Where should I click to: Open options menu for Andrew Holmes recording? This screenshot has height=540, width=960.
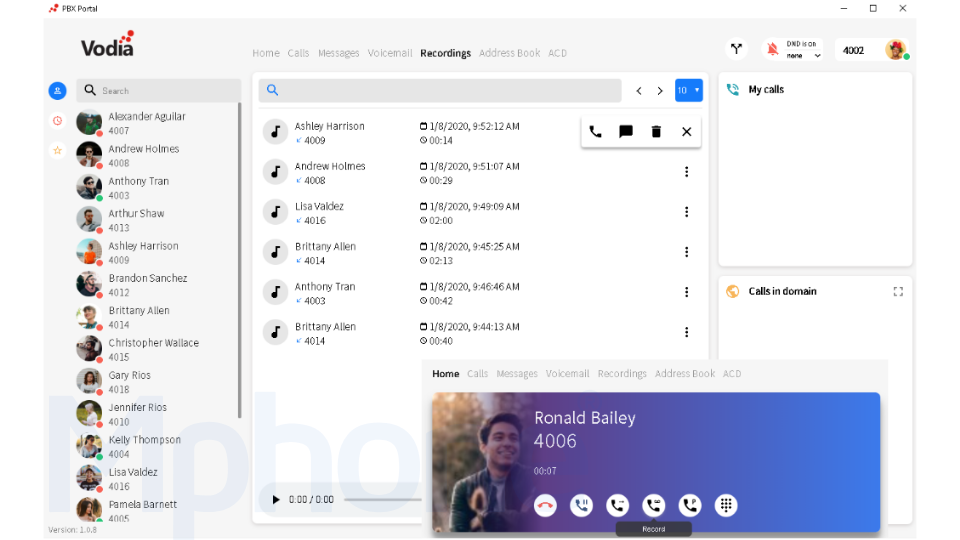coord(686,172)
